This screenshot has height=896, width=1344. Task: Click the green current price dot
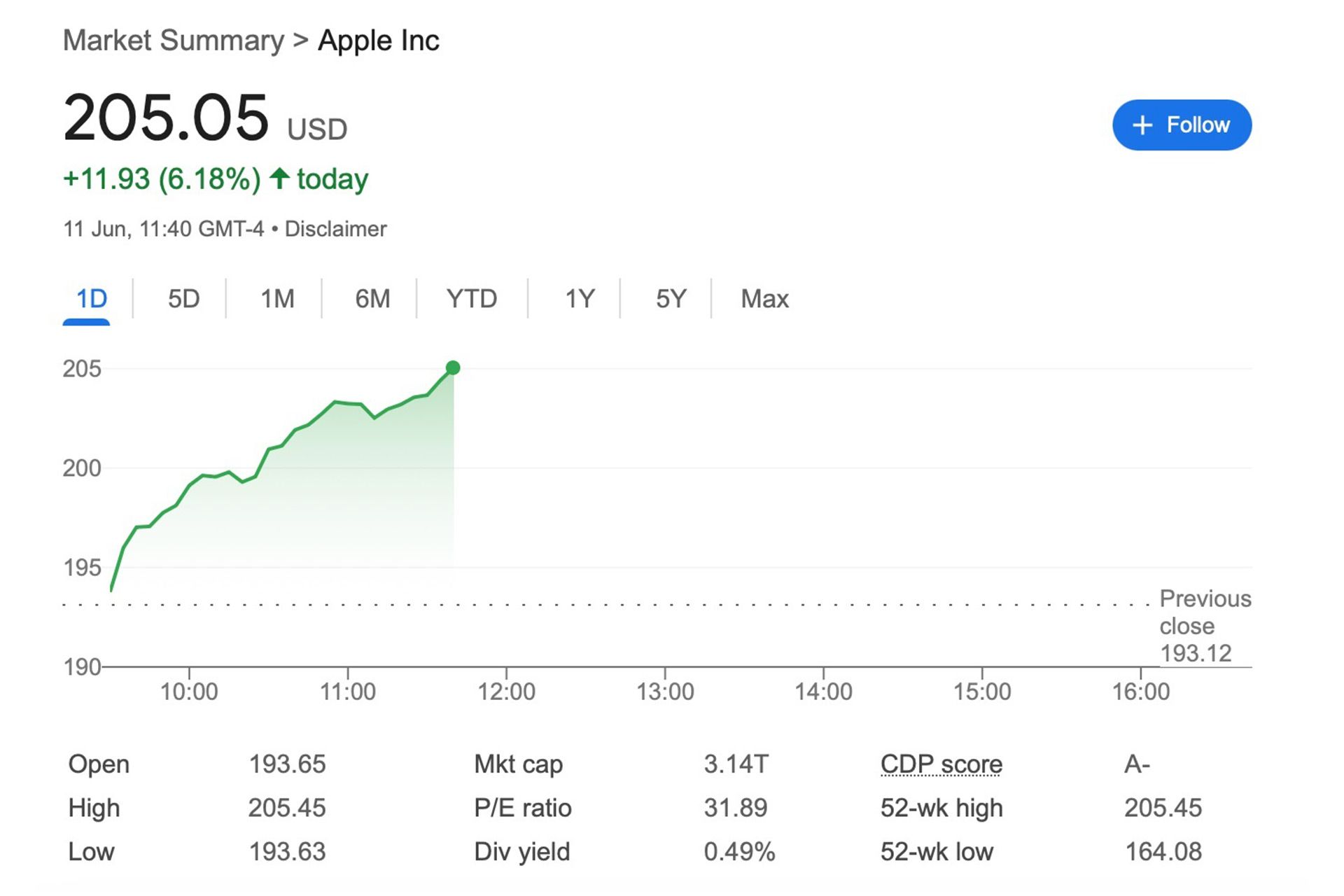click(453, 367)
